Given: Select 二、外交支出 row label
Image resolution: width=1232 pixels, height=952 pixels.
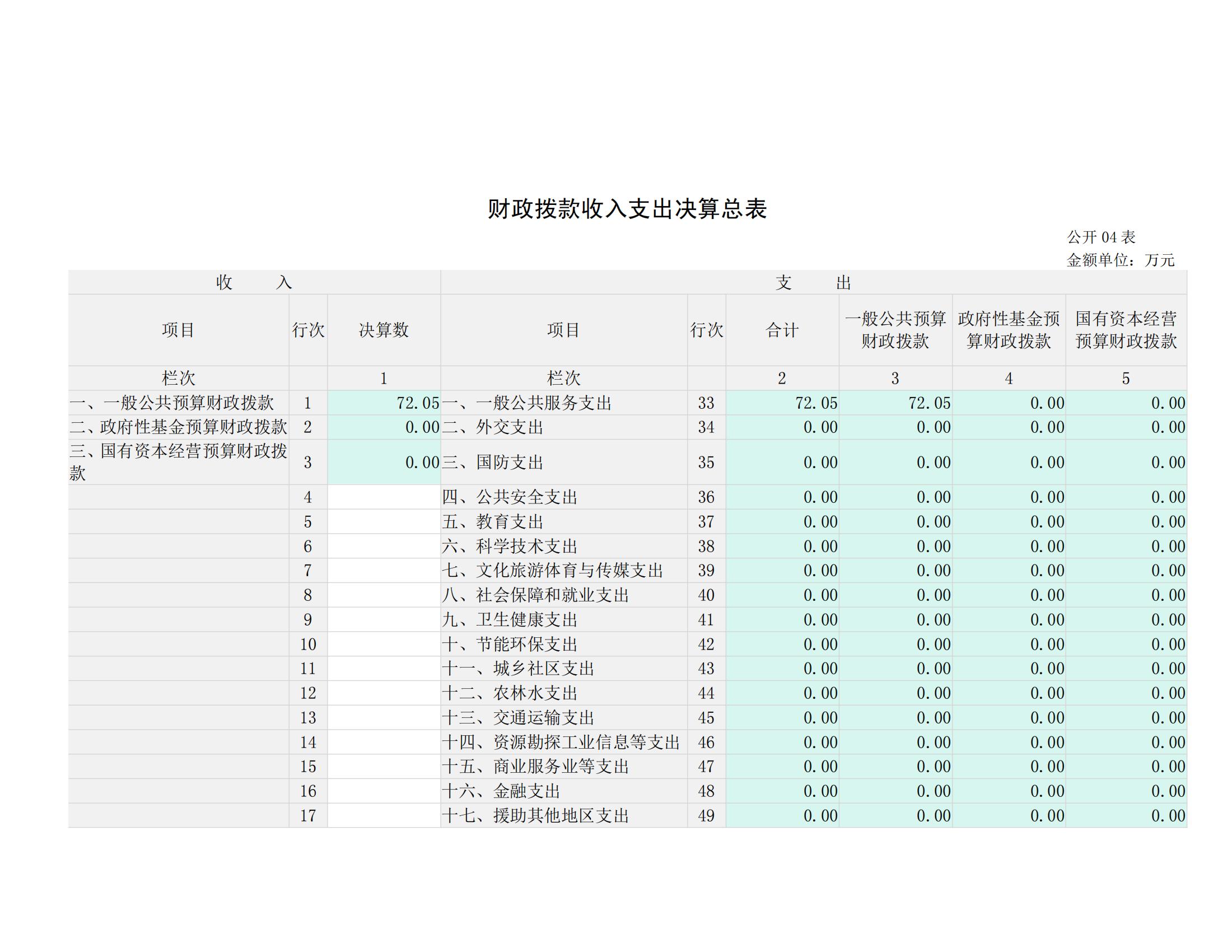Looking at the screenshot, I should coord(492,427).
